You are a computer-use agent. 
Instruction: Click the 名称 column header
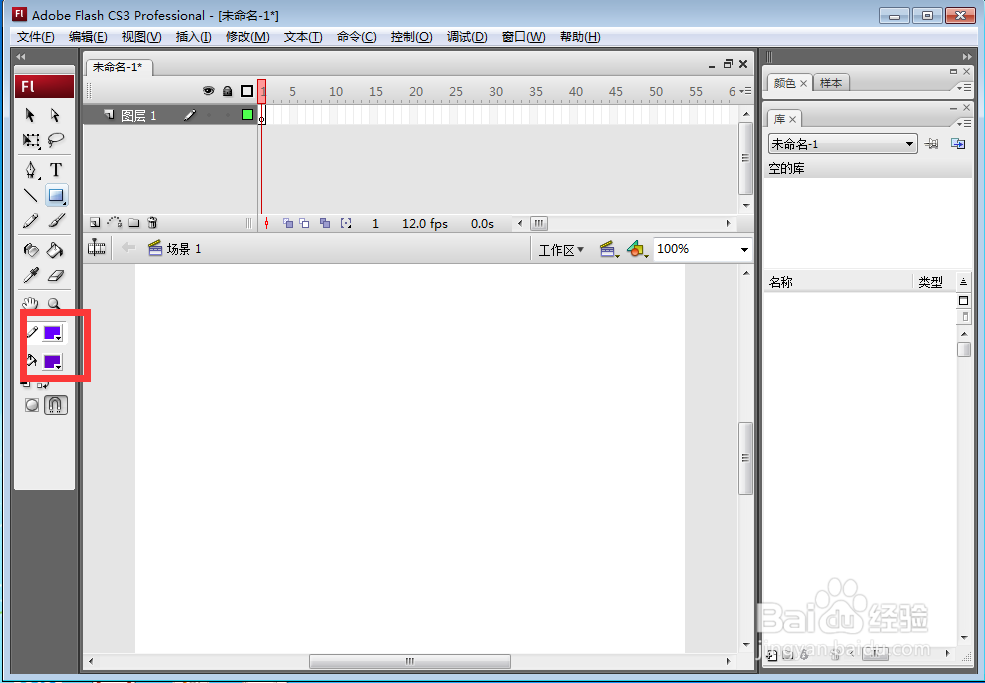tap(780, 283)
